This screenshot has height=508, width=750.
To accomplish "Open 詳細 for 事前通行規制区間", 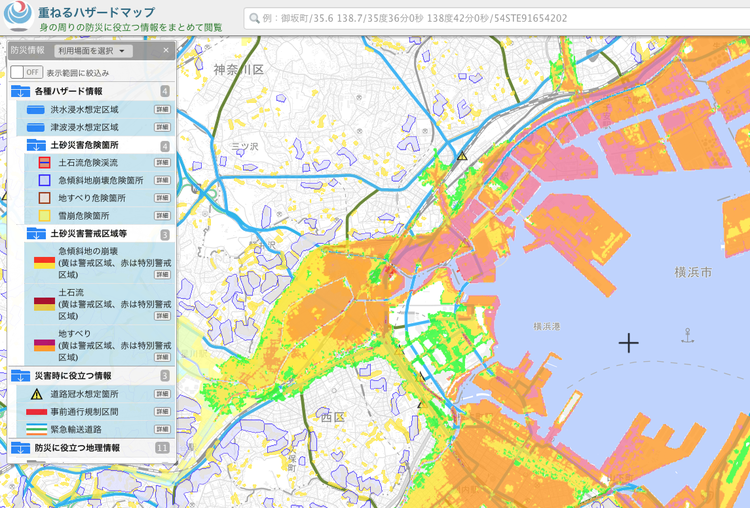I will coord(161,412).
